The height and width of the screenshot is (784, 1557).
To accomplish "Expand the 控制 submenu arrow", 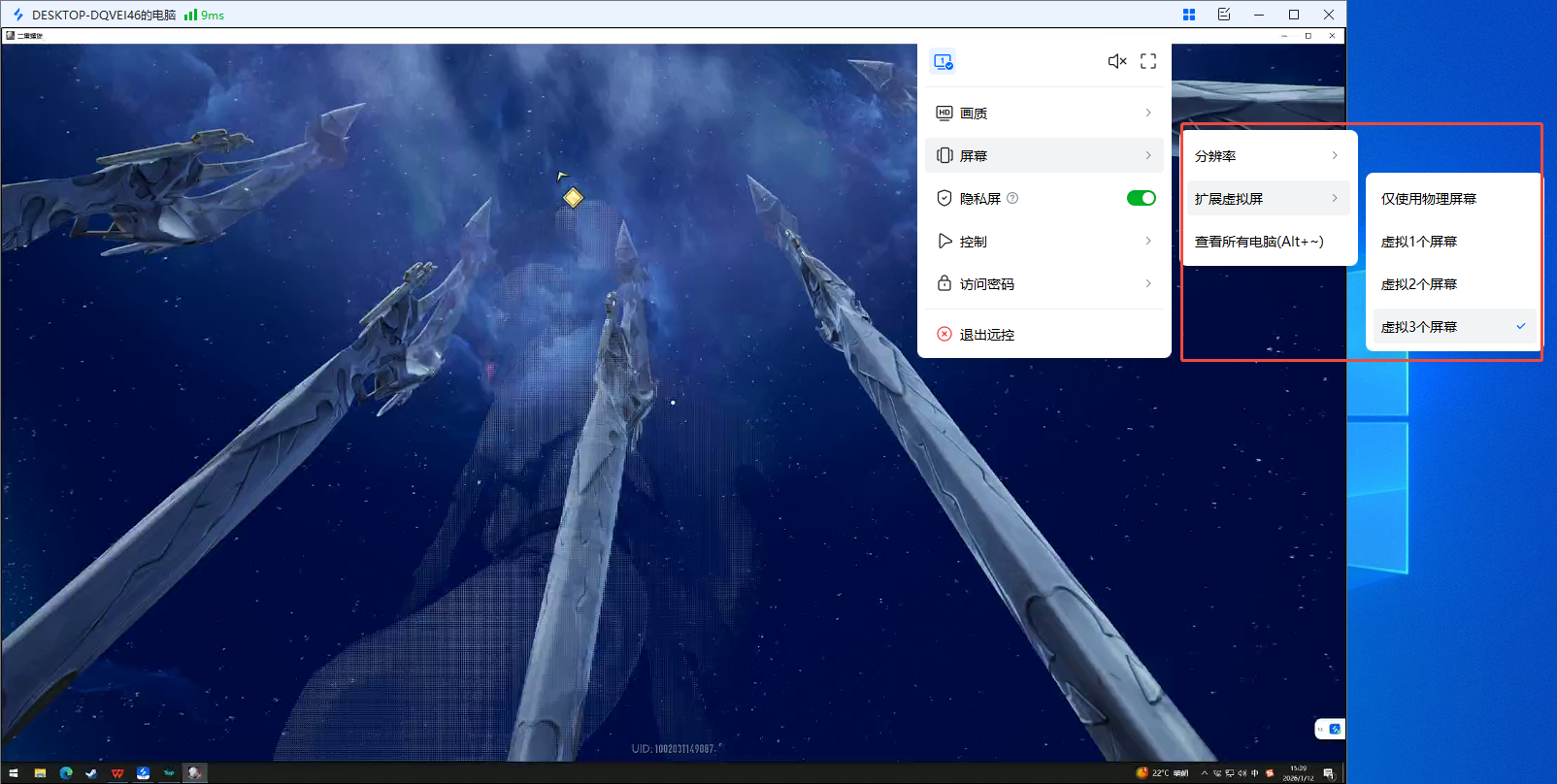I will point(1148,241).
